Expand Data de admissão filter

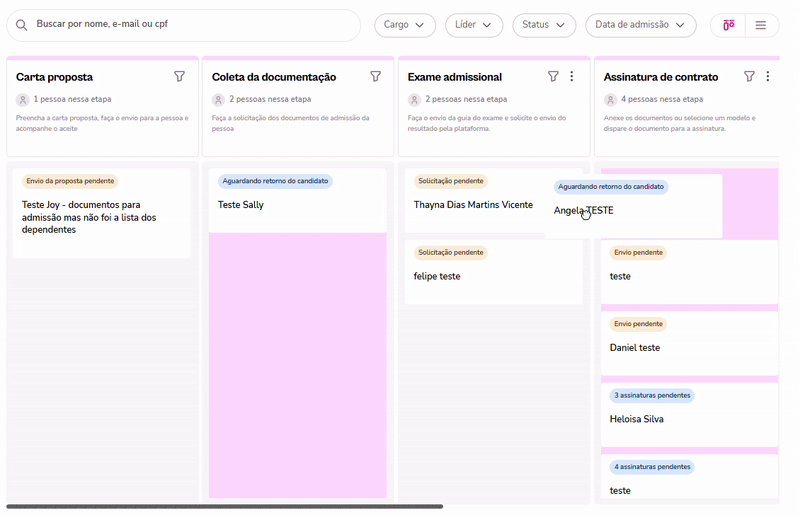640,25
